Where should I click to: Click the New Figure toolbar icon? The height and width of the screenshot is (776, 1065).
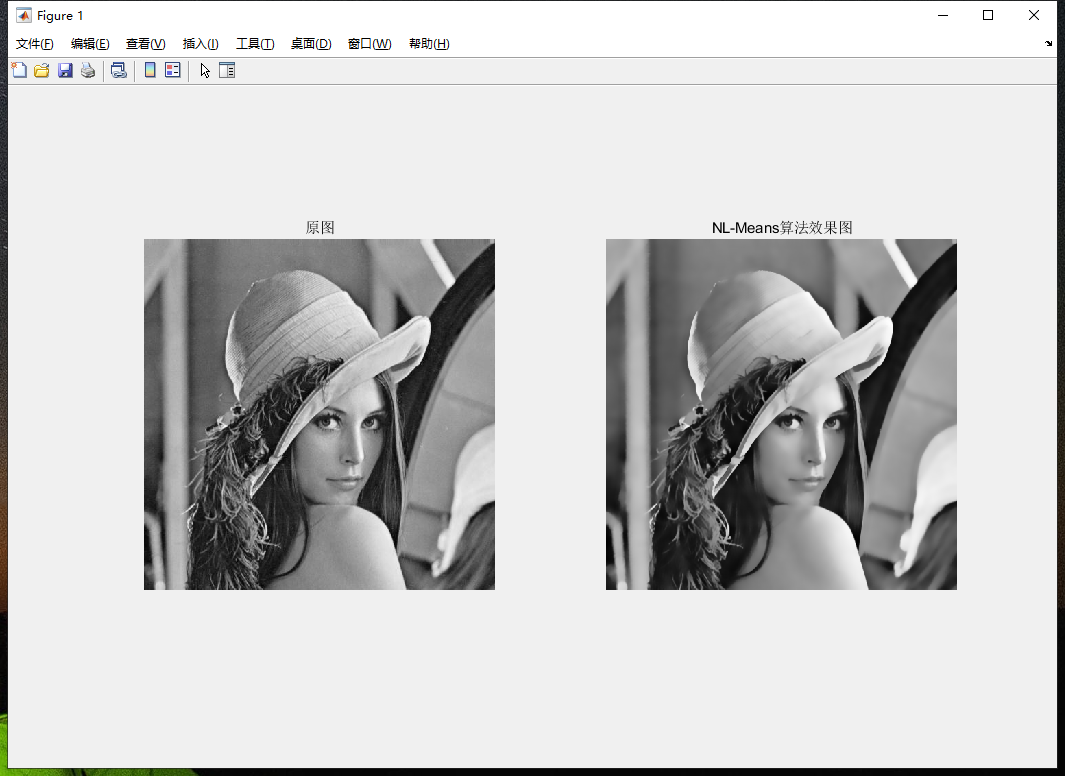pyautogui.click(x=19, y=70)
